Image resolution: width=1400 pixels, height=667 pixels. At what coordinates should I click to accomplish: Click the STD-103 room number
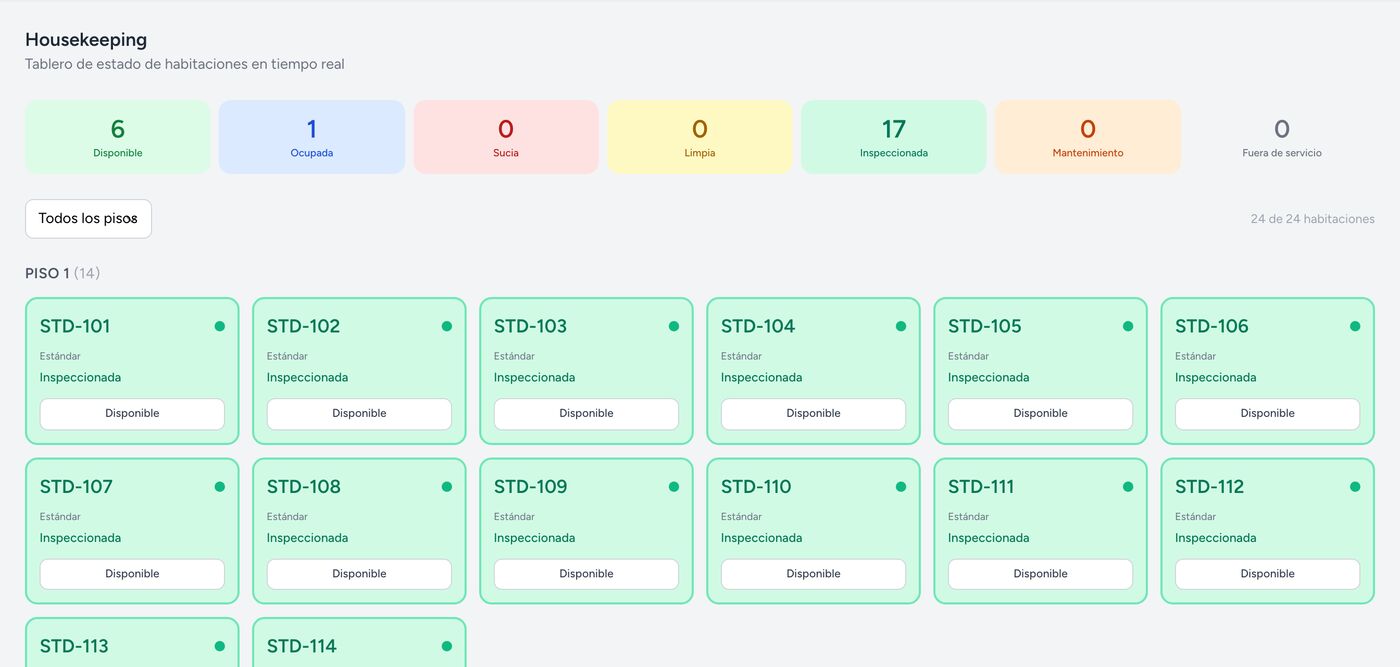pyautogui.click(x=530, y=326)
